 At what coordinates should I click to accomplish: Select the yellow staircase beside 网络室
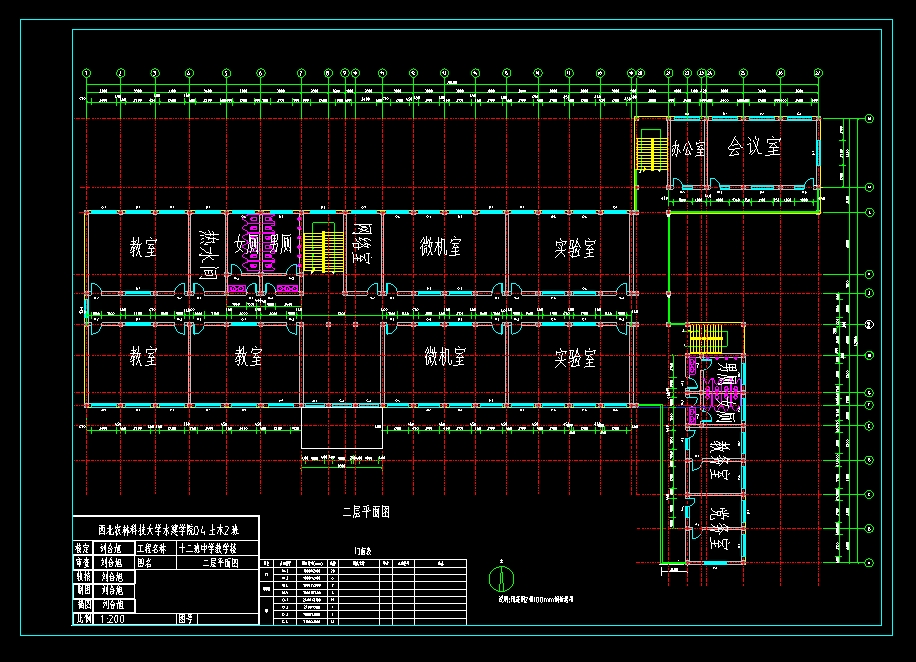tap(324, 251)
